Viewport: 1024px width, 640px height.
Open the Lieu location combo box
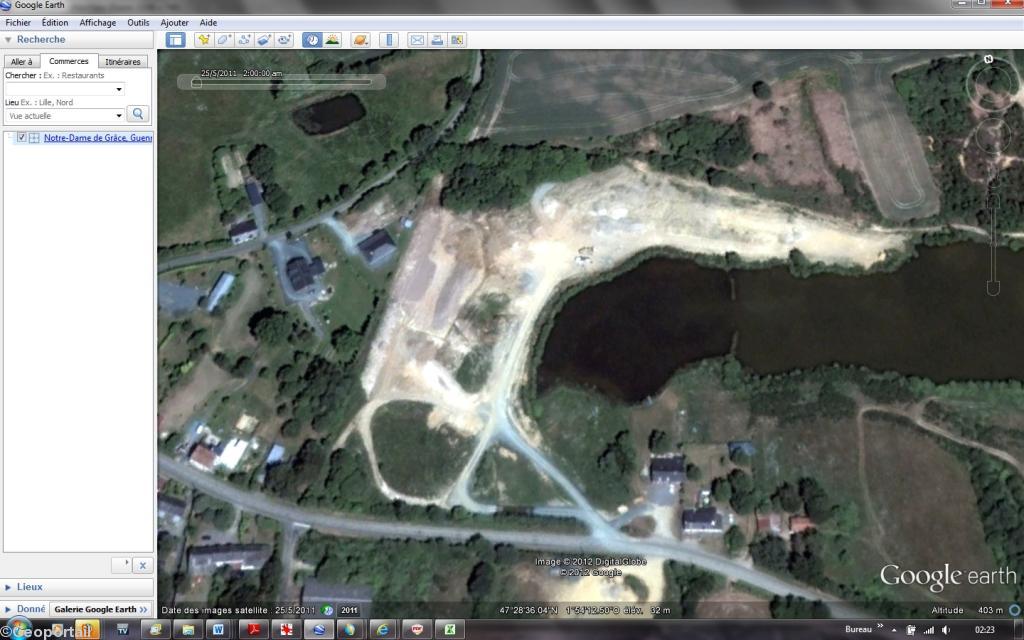64,116
